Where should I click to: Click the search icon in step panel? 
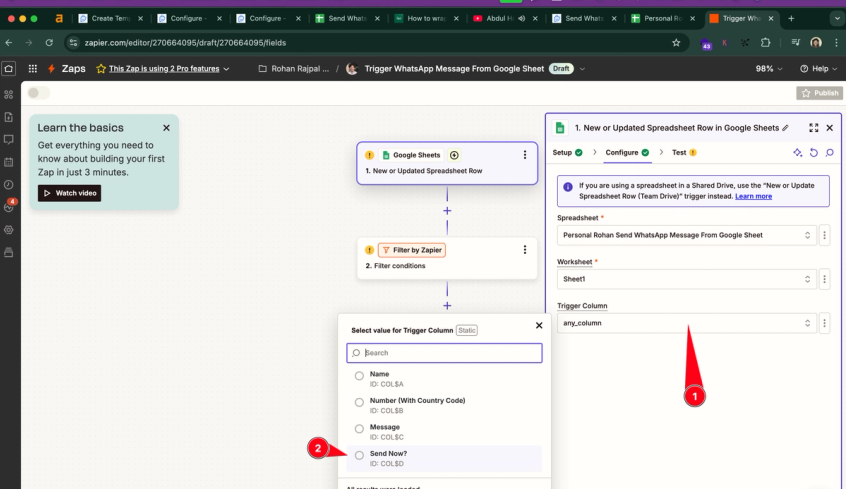(x=830, y=153)
